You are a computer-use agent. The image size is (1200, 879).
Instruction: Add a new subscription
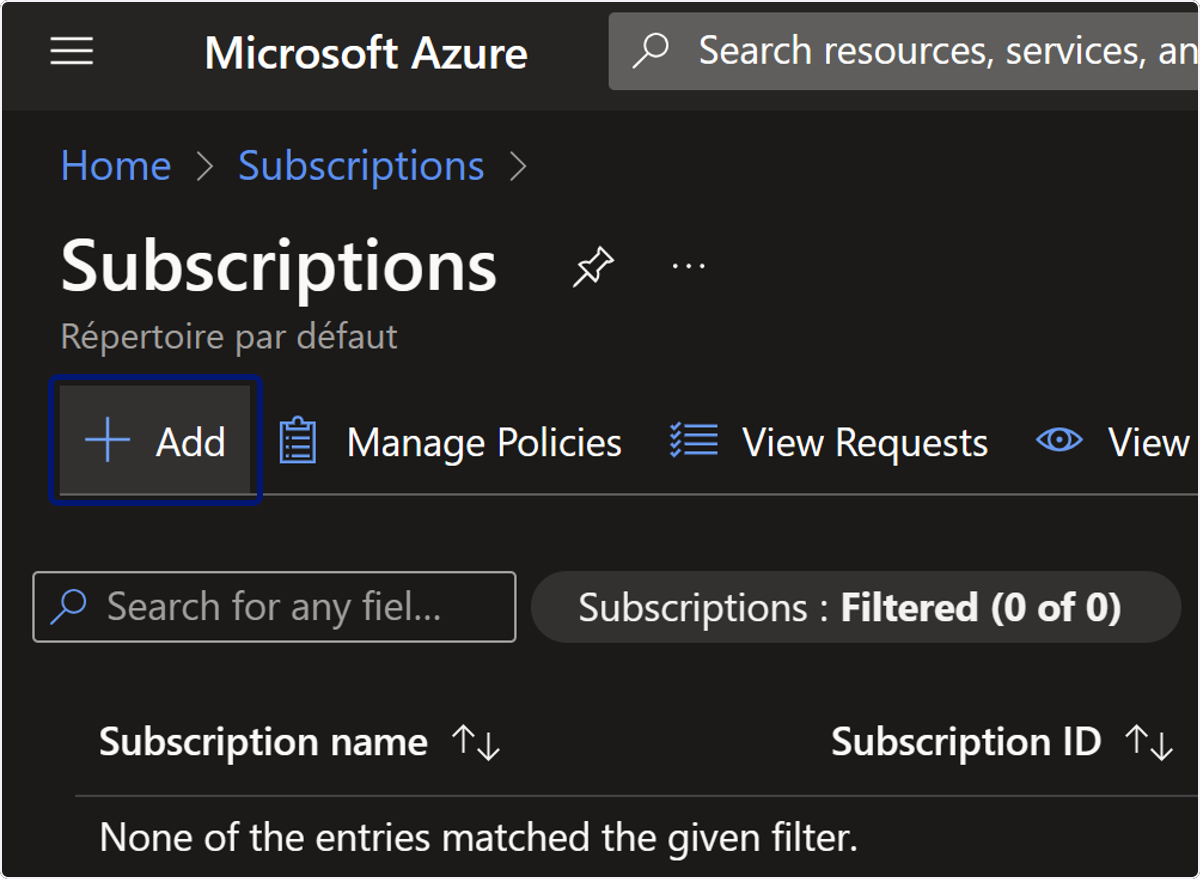155,441
